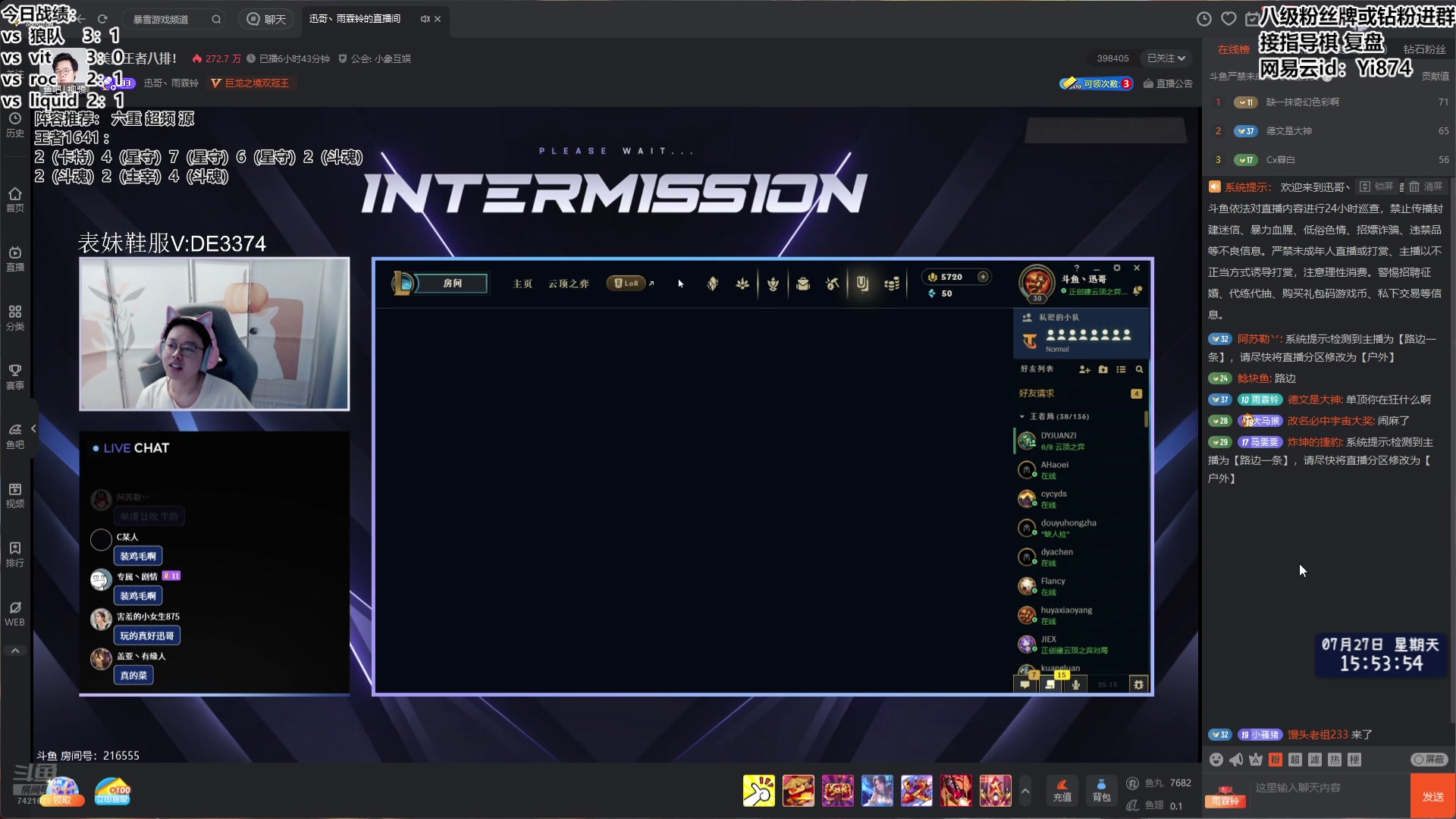The image size is (1456, 819).
Task: Open the 赛事 tournaments sidebar item
Action: (15, 378)
